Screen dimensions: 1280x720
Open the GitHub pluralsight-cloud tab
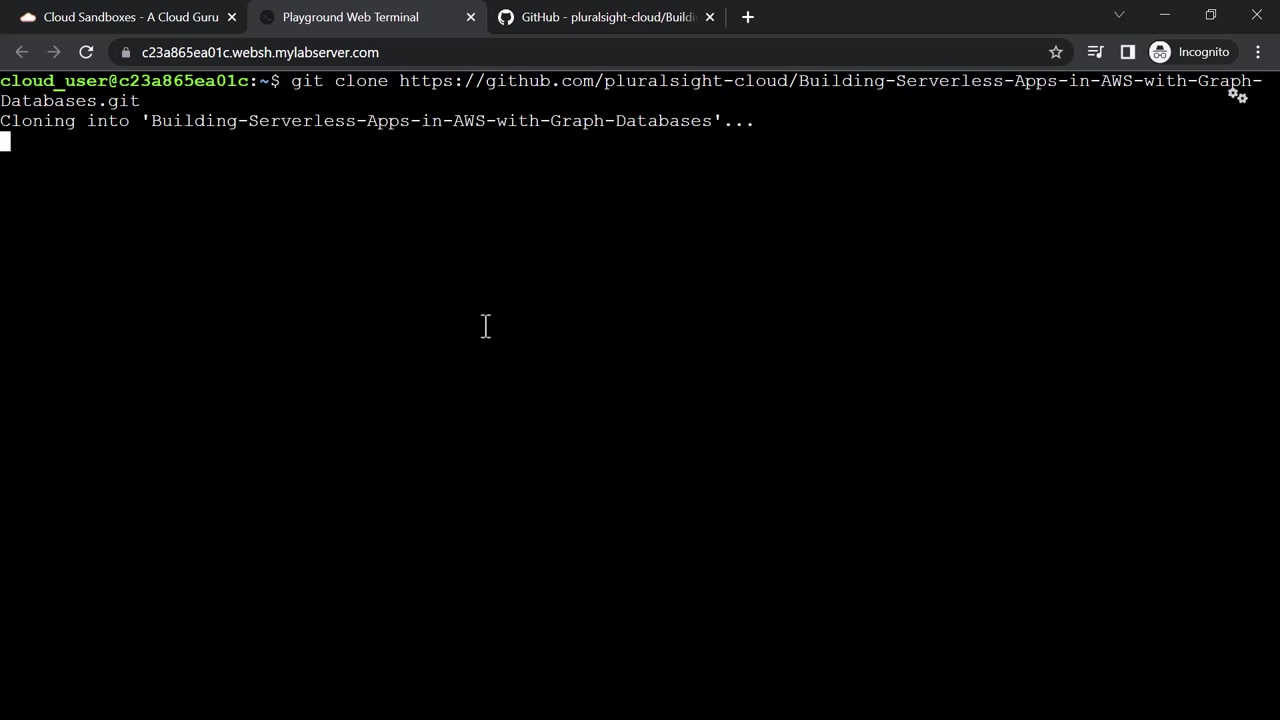(x=605, y=17)
